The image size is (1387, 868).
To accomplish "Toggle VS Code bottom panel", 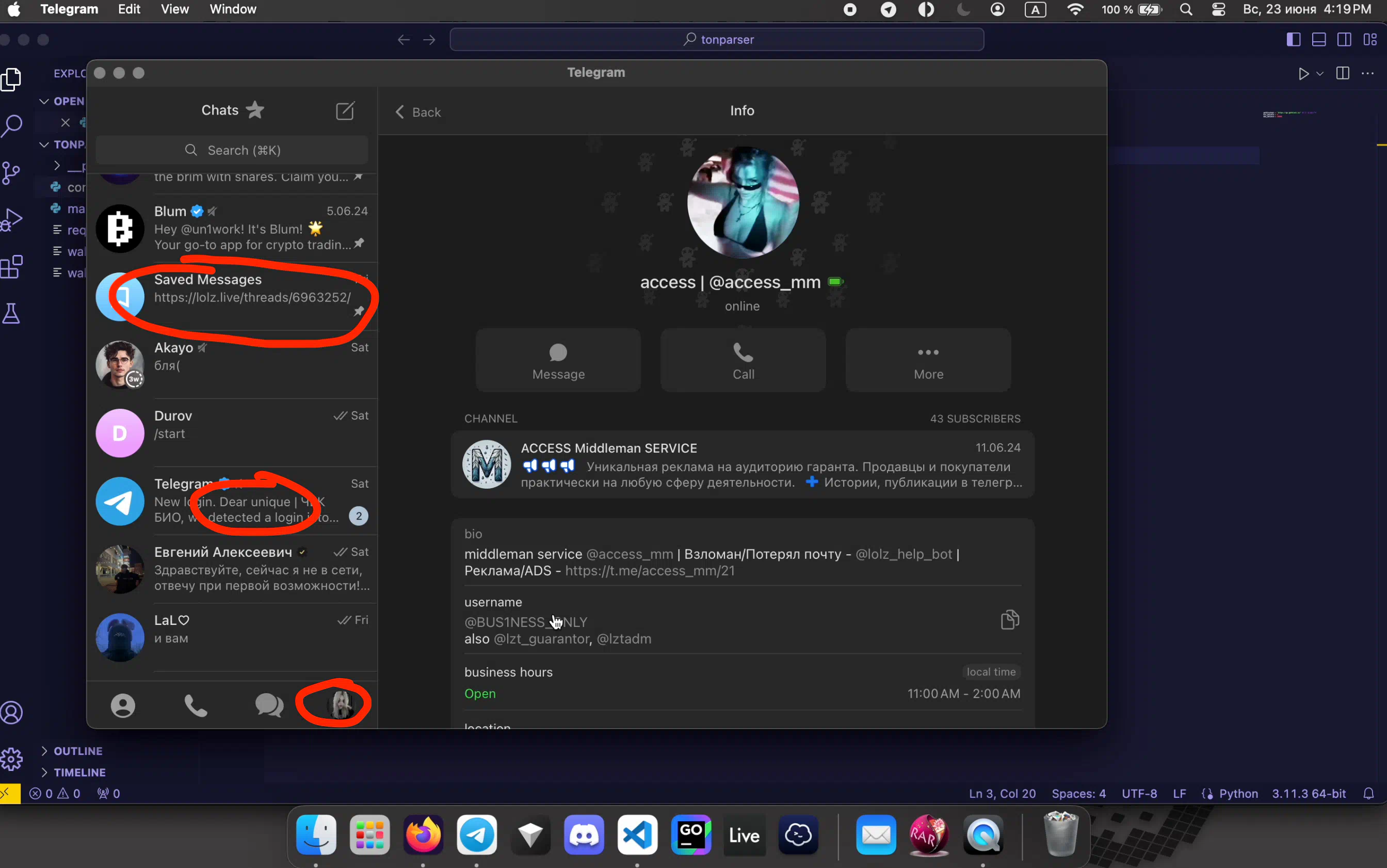I will (1319, 40).
